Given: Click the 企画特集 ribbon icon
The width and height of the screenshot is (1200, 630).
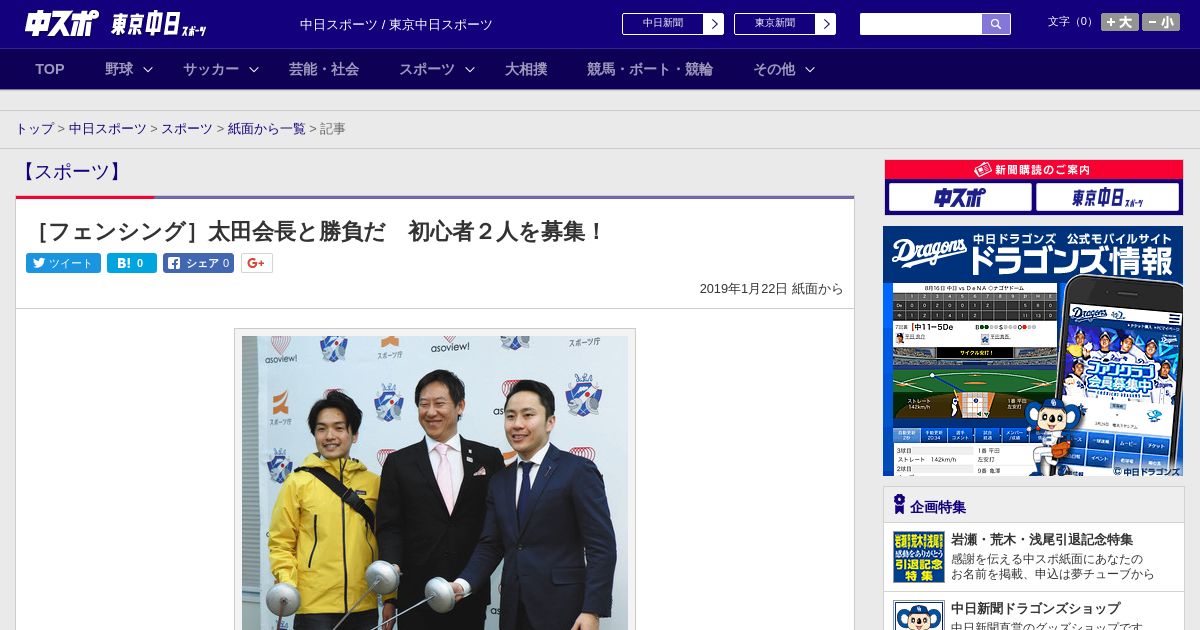Looking at the screenshot, I should (899, 505).
